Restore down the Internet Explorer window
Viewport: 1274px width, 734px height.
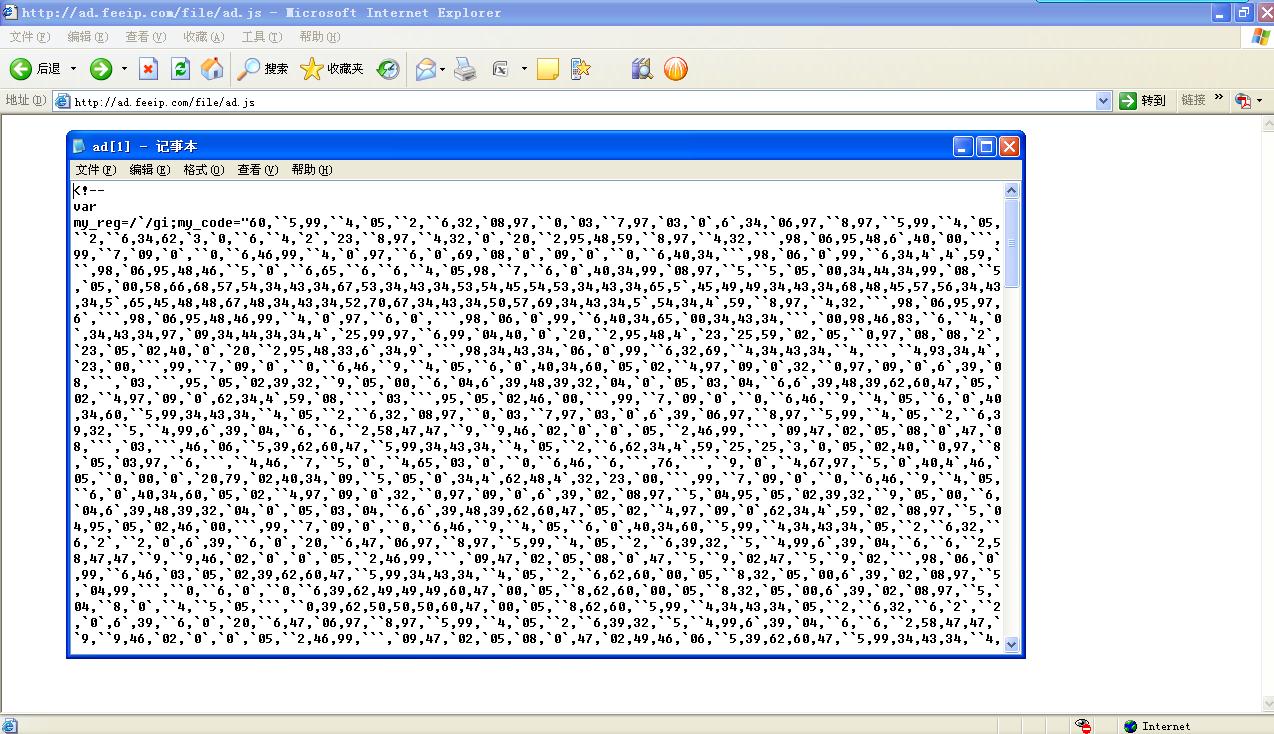click(x=1244, y=13)
